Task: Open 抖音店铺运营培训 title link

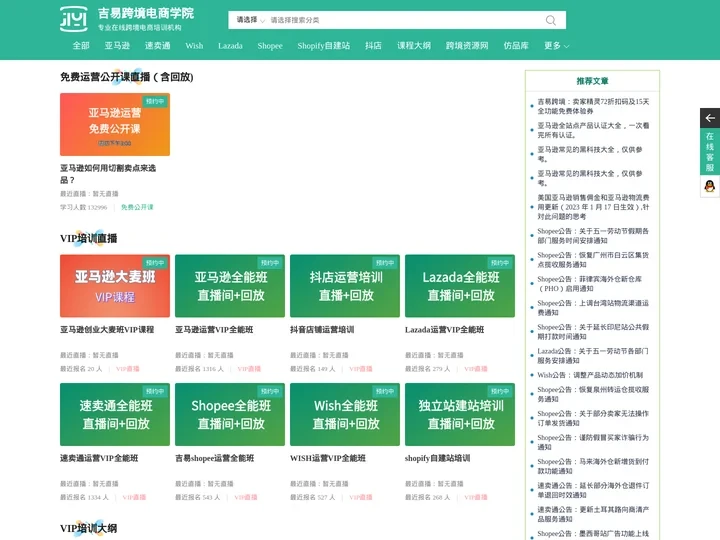Action: (322, 330)
